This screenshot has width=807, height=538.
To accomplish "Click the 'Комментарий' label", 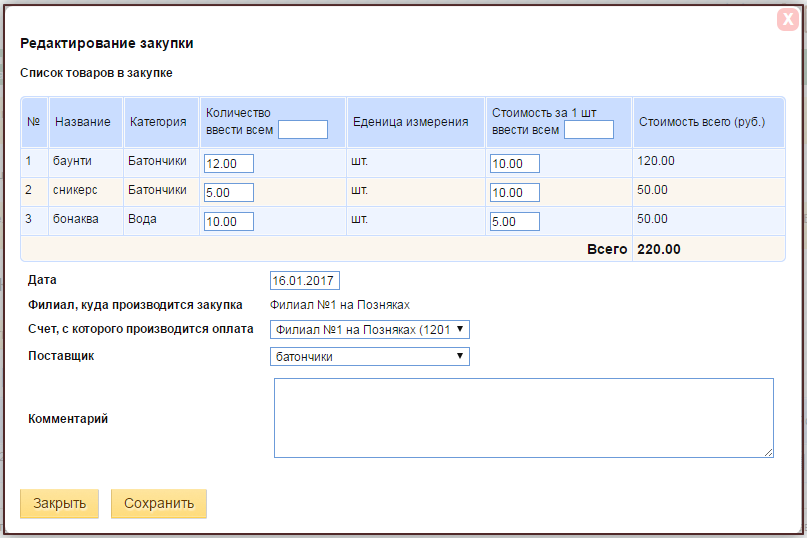I will 68,419.
